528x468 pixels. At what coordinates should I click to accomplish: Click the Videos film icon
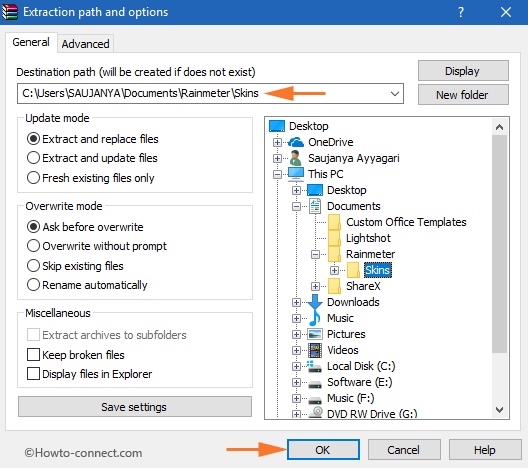click(x=315, y=350)
